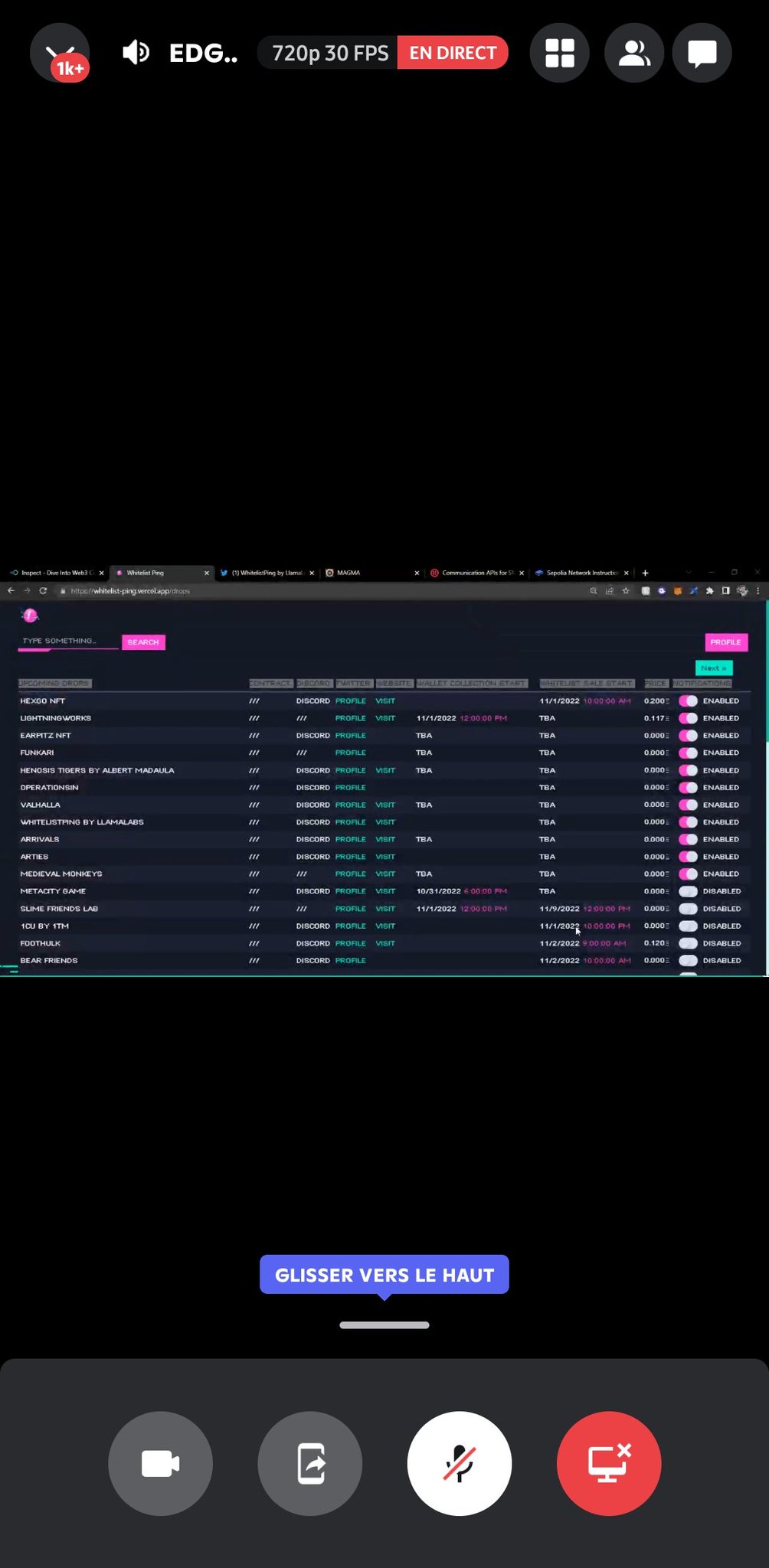Unmute the microphone button

click(x=460, y=1463)
